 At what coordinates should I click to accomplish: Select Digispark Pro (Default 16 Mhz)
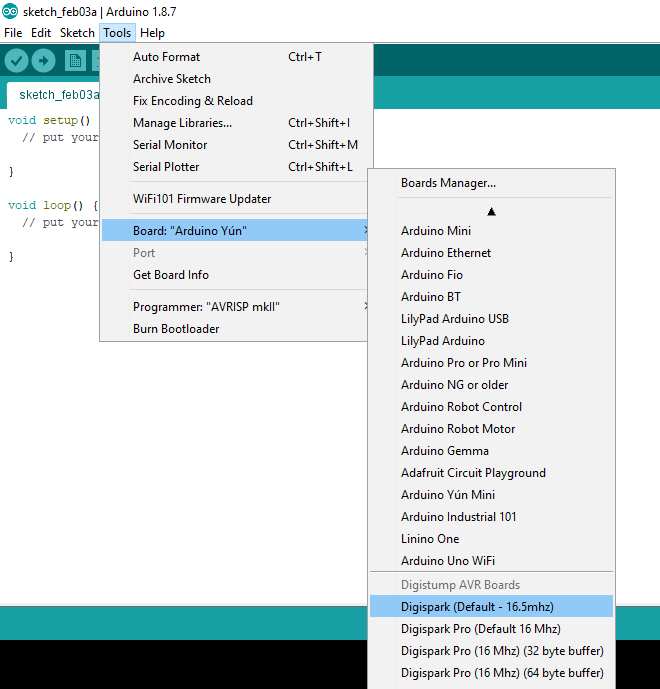click(x=491, y=629)
